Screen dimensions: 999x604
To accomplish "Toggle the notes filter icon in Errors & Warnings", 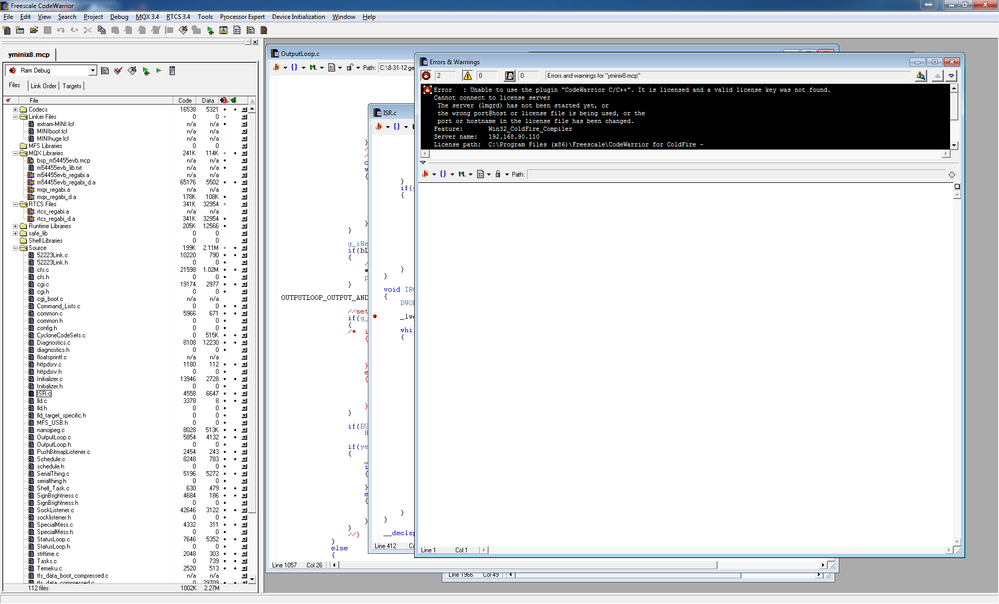I will 510,75.
